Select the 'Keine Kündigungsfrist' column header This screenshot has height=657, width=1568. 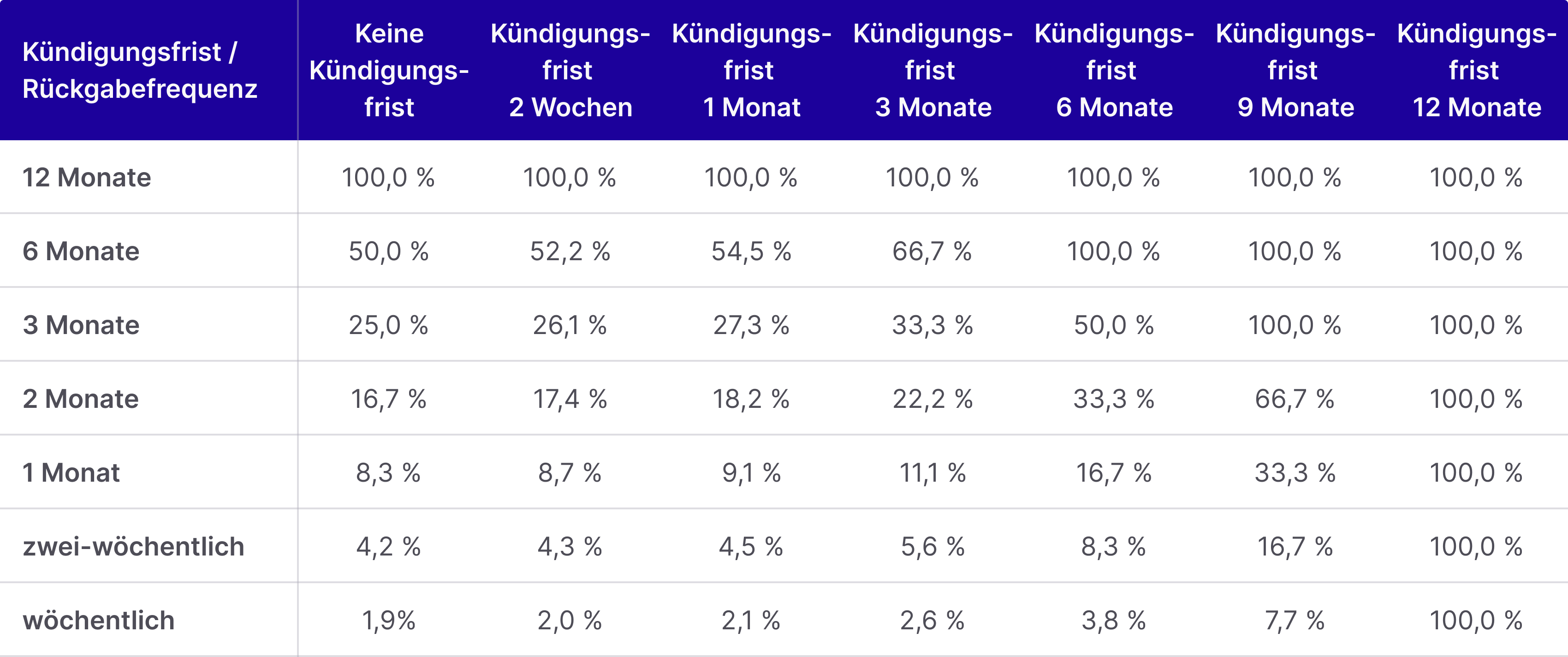[x=389, y=70]
